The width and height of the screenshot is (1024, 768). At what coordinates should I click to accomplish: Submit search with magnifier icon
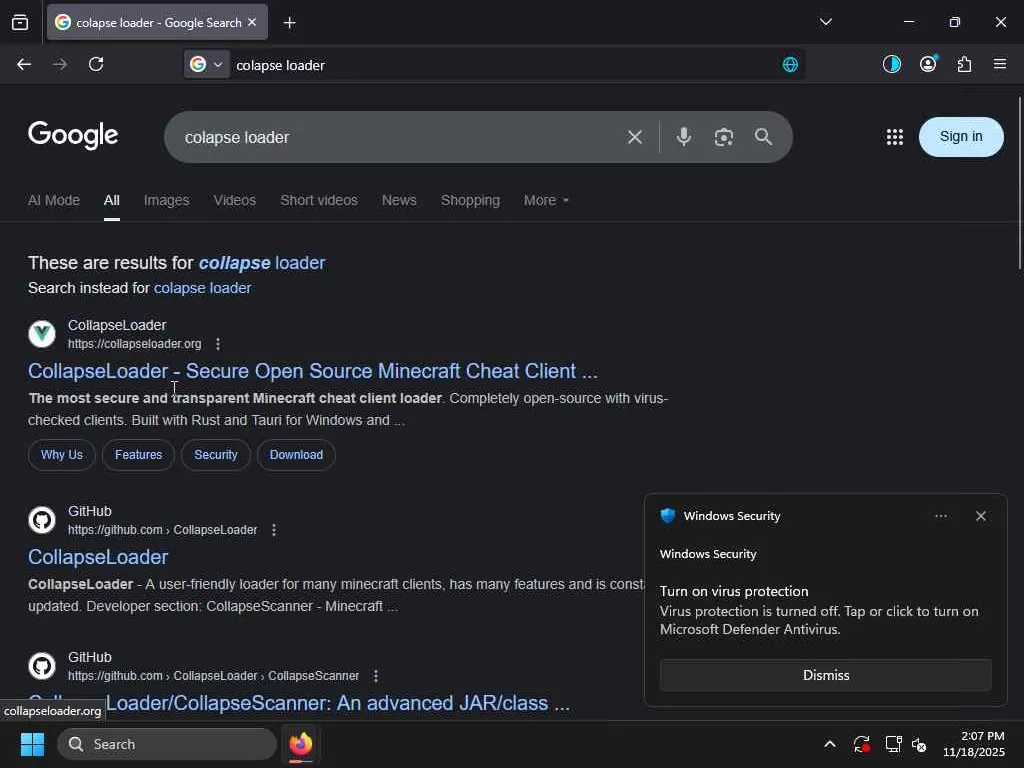coord(763,136)
